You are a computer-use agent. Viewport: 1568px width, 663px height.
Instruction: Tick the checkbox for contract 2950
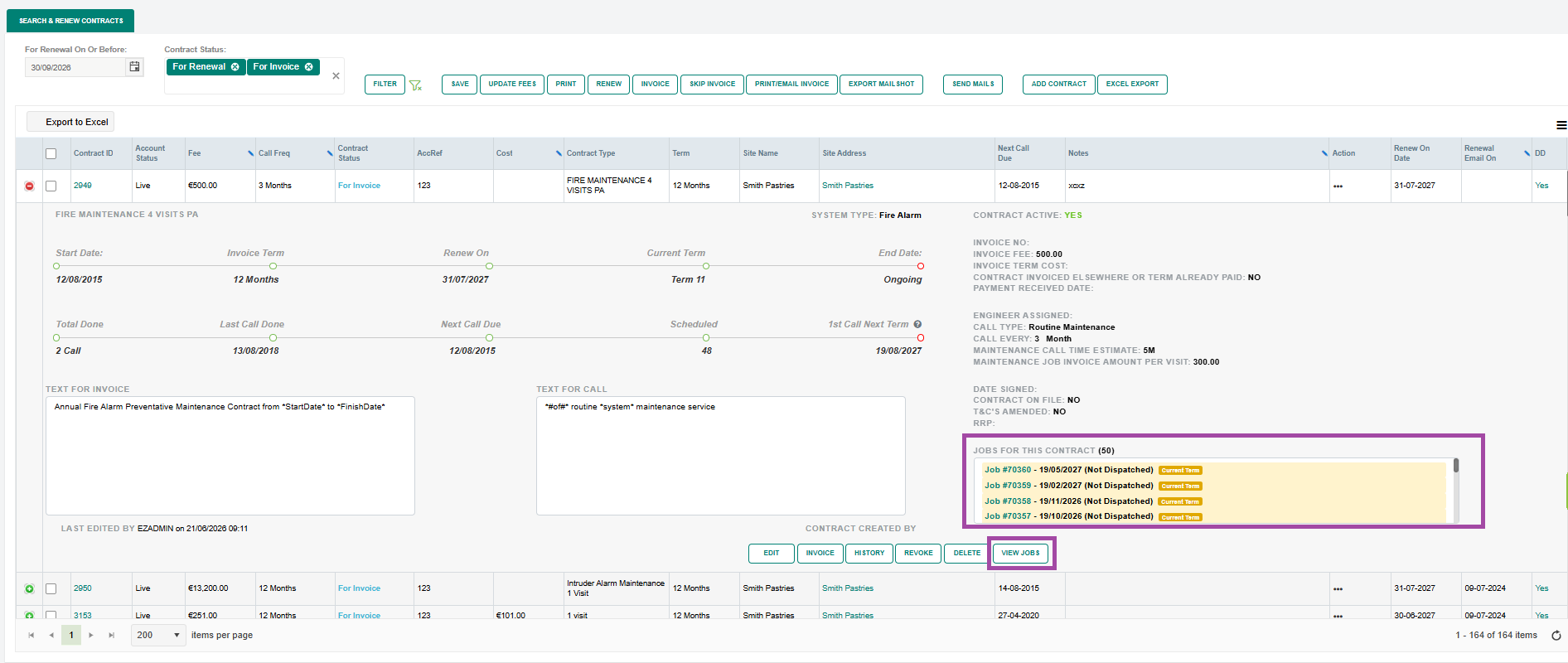(x=51, y=589)
